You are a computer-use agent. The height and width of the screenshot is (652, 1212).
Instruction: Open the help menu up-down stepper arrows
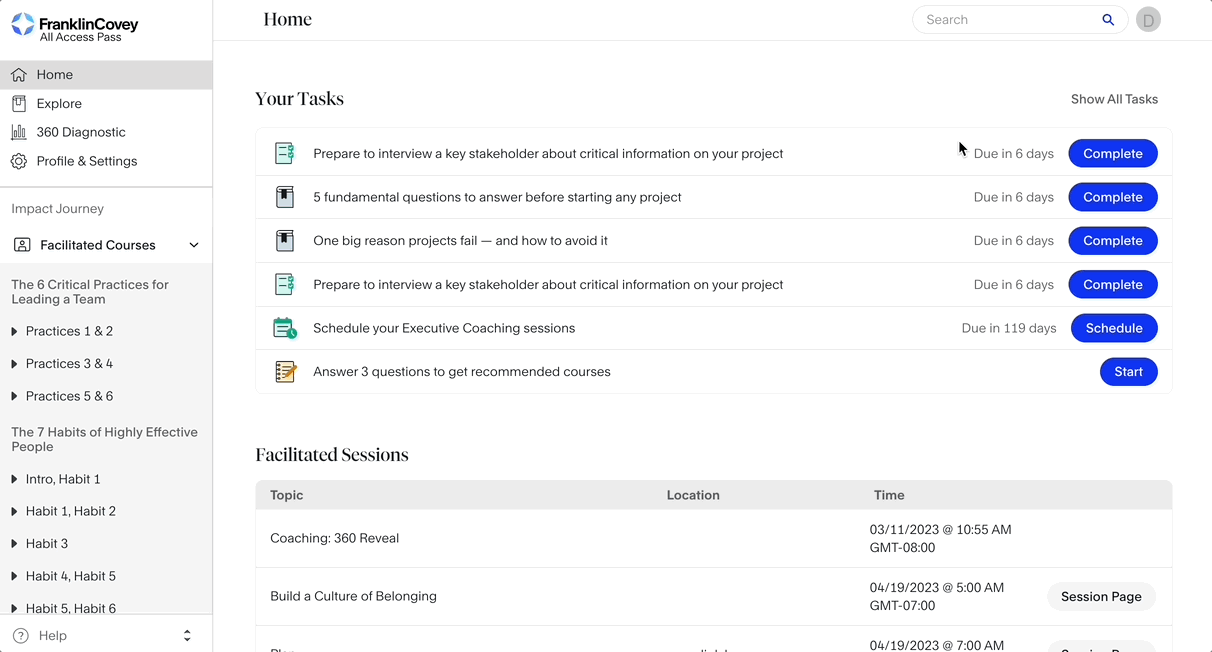tap(187, 635)
